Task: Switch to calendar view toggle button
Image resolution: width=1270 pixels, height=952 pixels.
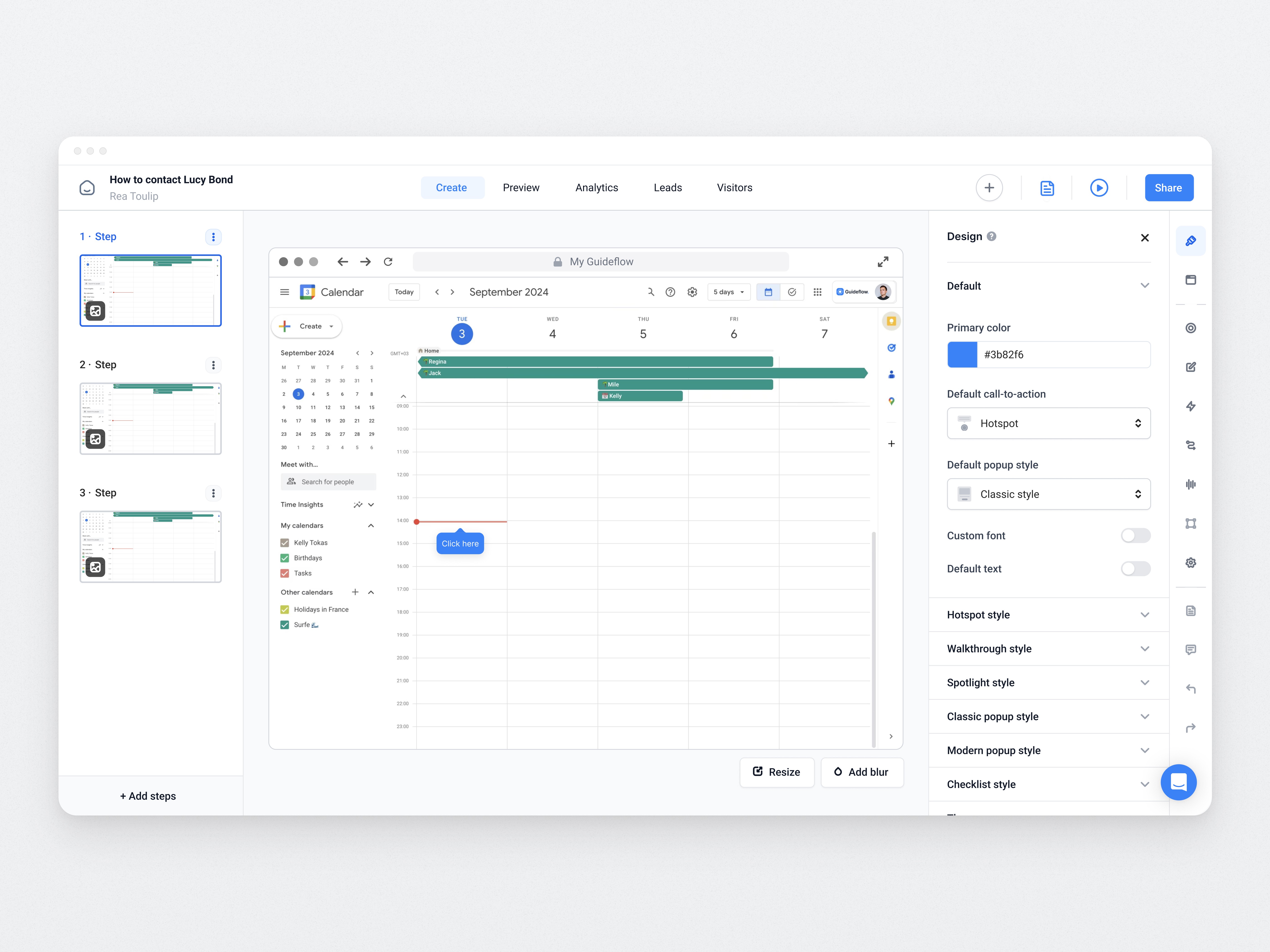Action: point(768,292)
